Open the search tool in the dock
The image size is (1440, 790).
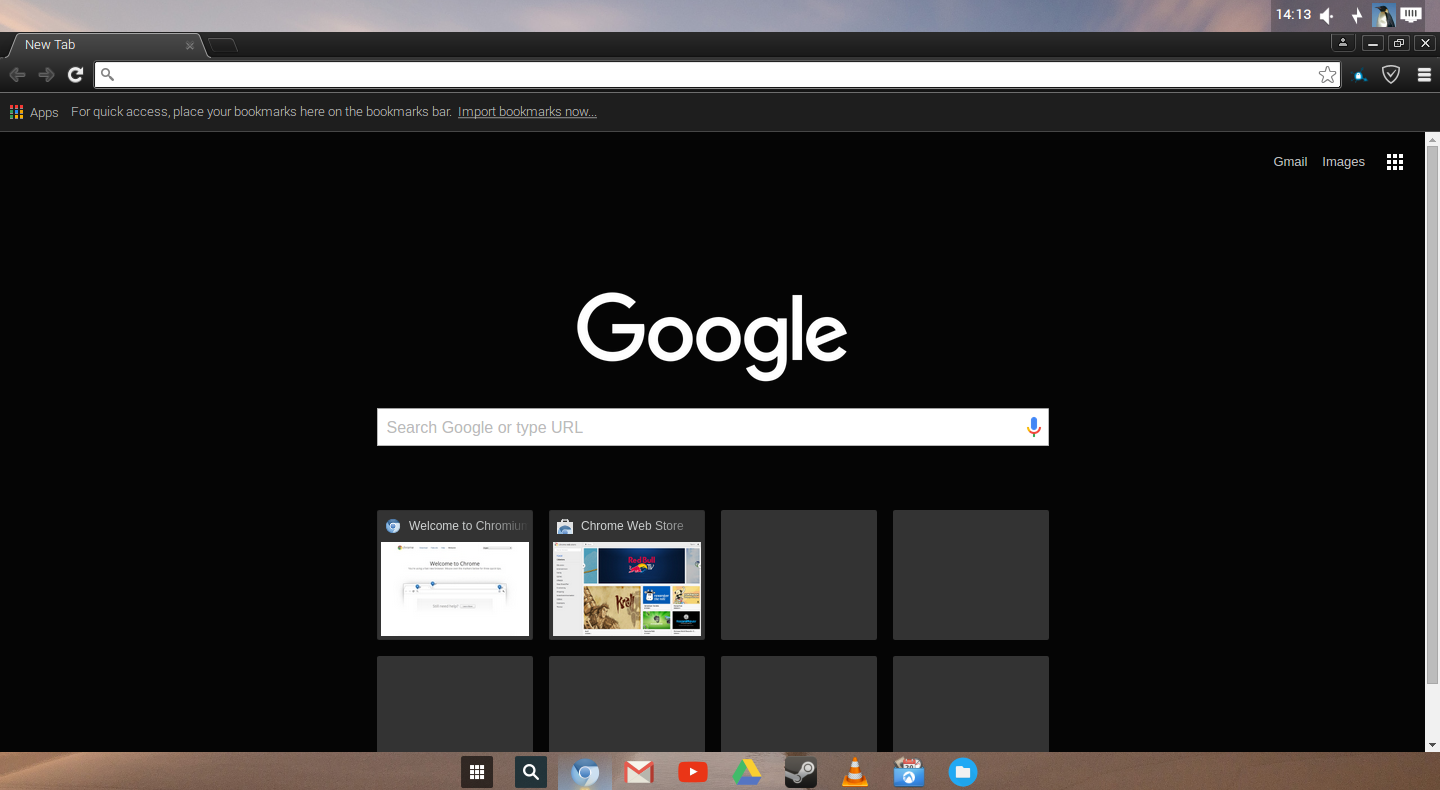(x=531, y=772)
